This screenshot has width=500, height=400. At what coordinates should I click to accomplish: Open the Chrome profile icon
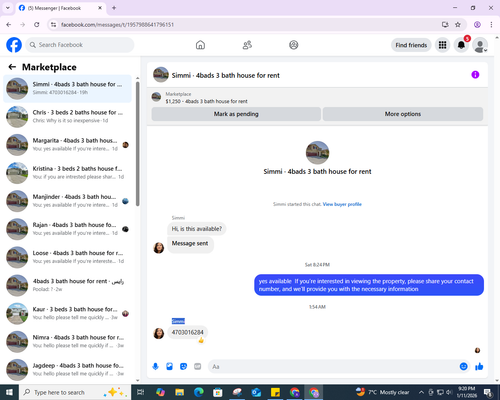click(x=477, y=25)
